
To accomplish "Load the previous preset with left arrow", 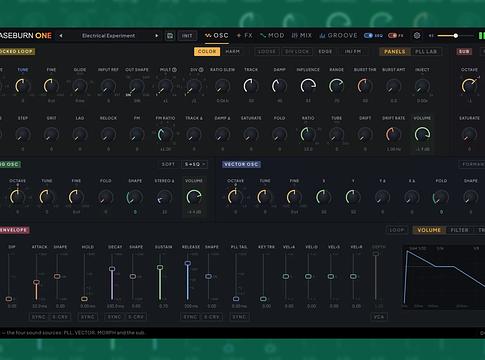I will (61, 36).
